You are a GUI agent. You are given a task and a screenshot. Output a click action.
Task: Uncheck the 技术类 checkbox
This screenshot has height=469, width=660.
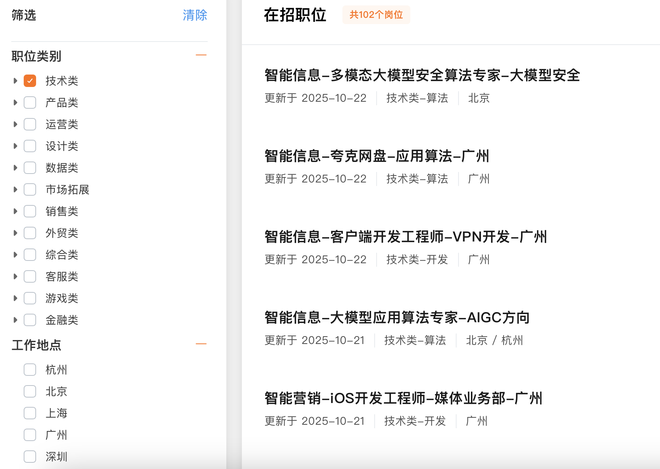point(30,81)
